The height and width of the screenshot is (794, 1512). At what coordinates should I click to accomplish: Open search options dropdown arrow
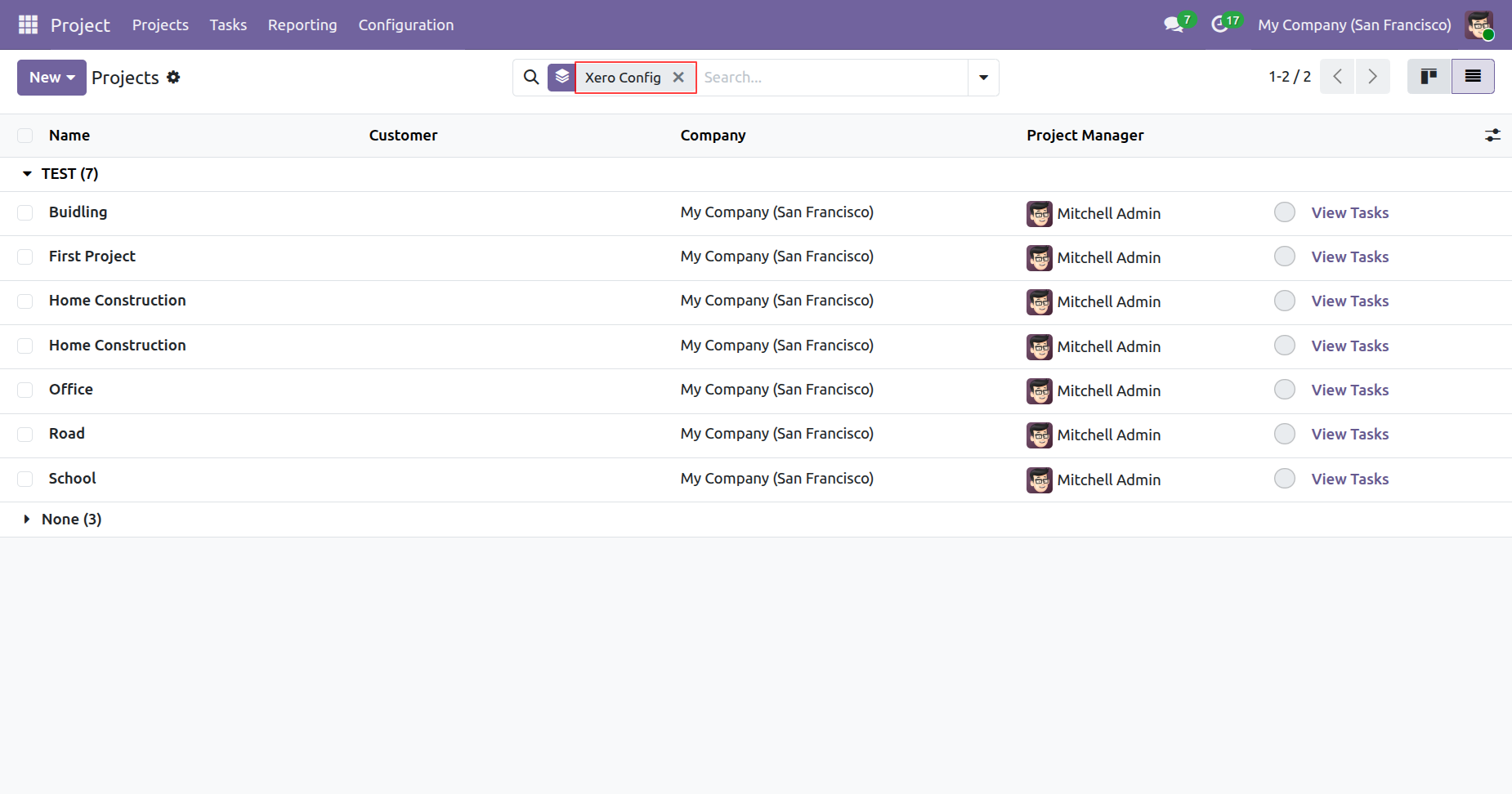tap(983, 78)
